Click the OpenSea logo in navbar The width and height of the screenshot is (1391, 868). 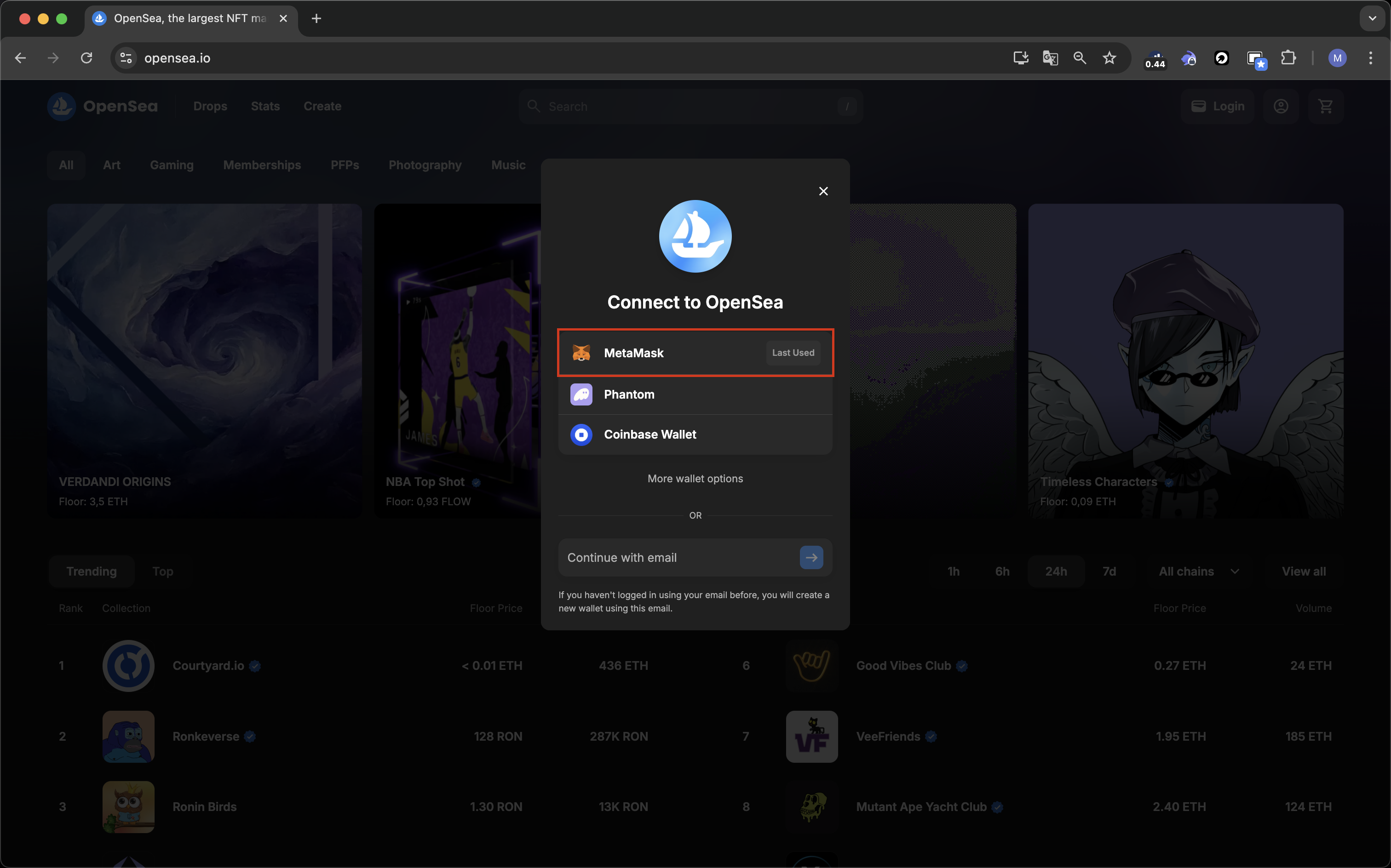point(102,106)
